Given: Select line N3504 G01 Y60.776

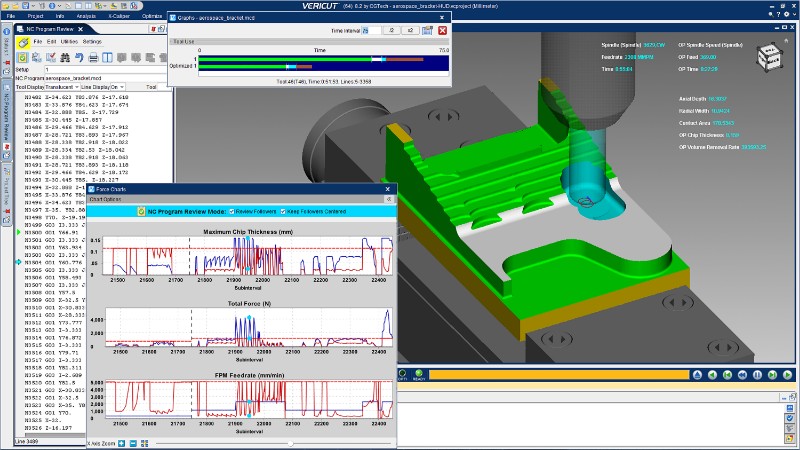Looking at the screenshot, I should 53,263.
